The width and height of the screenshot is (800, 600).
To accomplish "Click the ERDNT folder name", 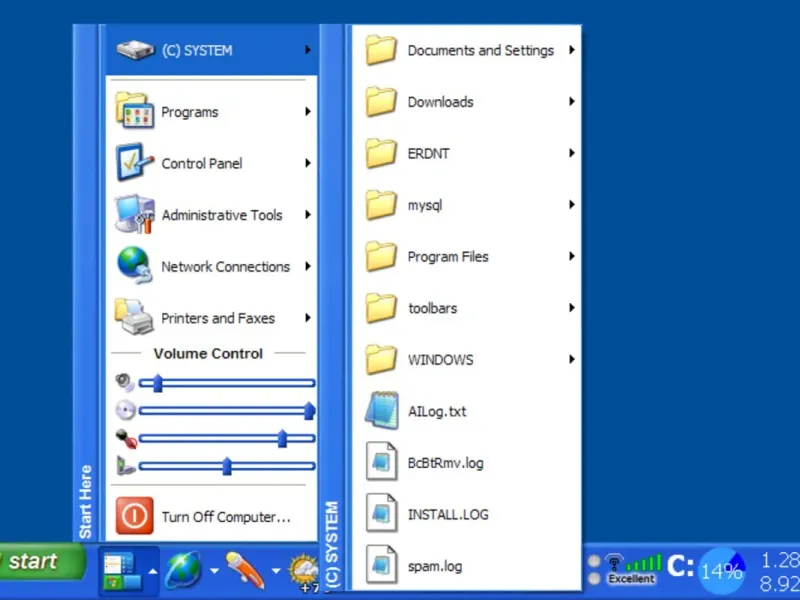I will click(428, 153).
